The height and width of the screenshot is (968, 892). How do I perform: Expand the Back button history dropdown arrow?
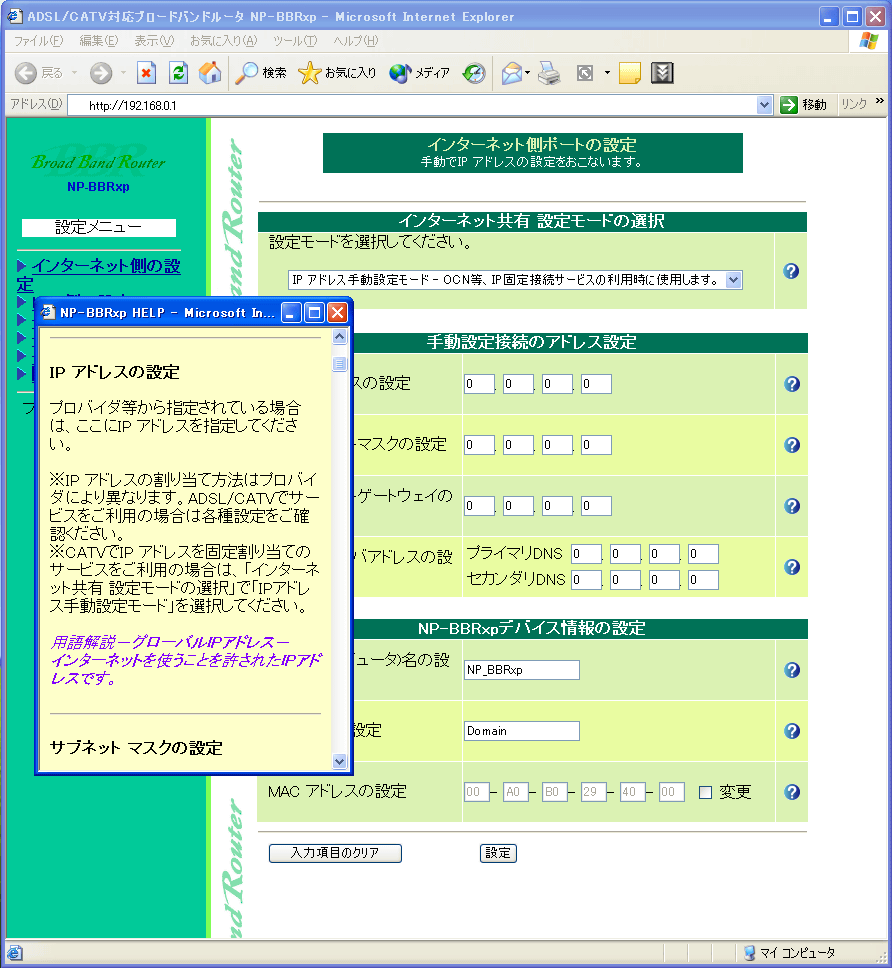(x=73, y=73)
